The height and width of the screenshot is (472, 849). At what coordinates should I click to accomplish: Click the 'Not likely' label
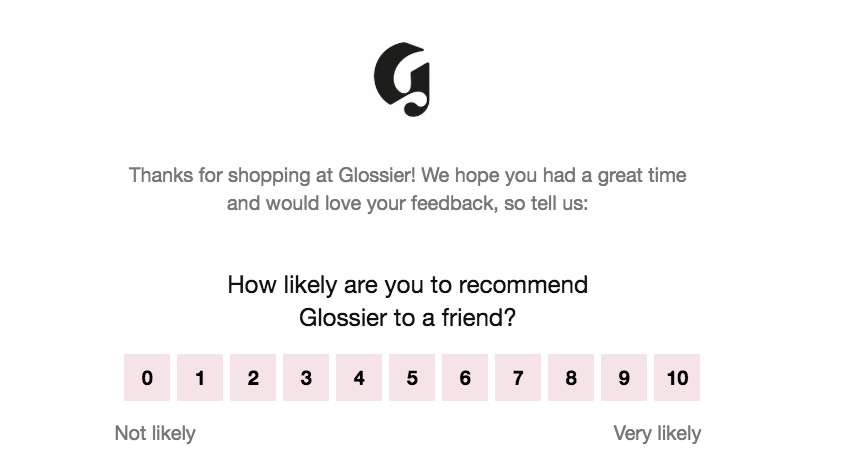(155, 434)
